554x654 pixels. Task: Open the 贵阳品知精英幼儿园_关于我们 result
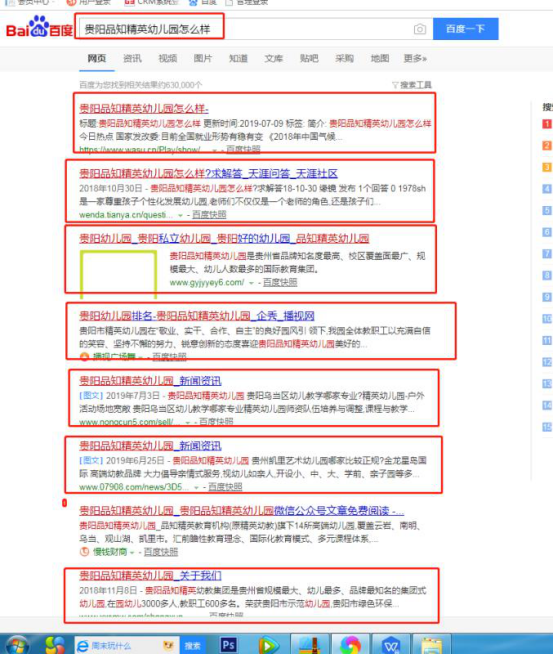(x=150, y=576)
